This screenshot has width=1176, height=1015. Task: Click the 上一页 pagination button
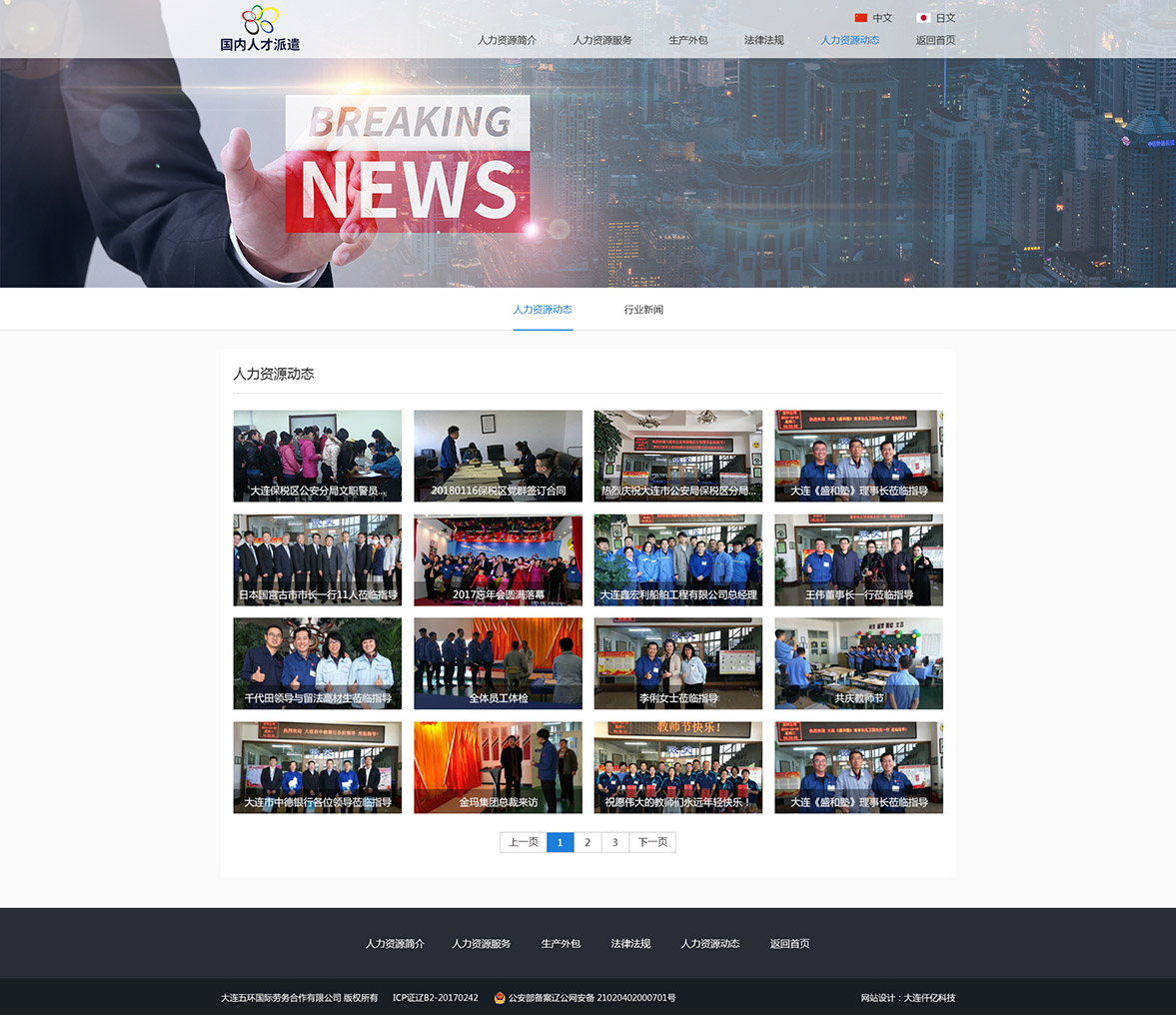click(524, 842)
